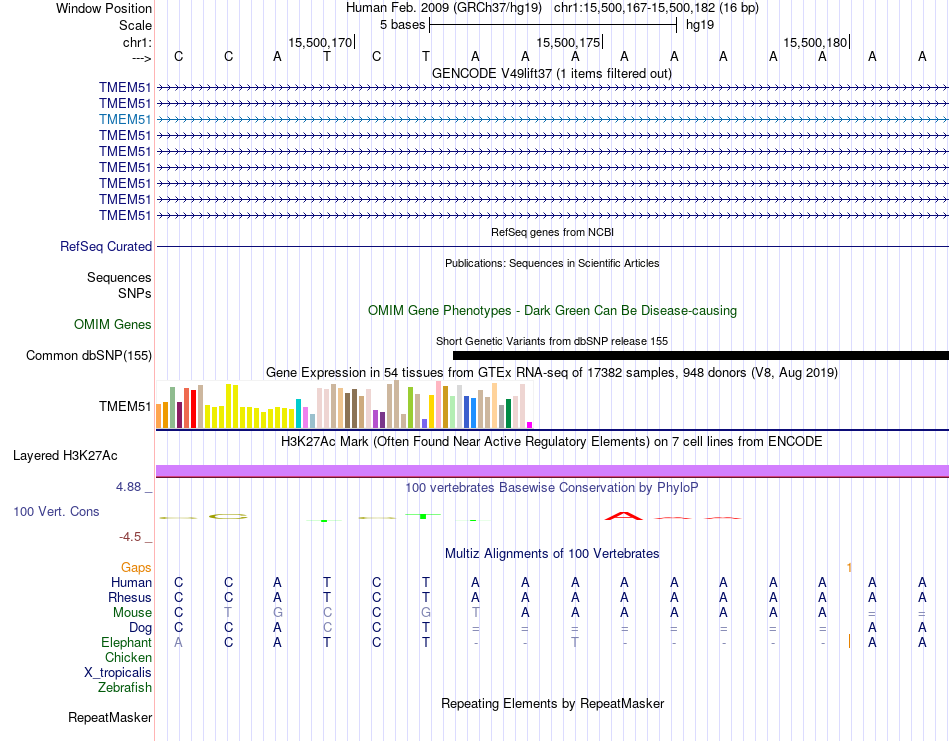
Task: Click the 5 bases scale bar
Action: (x=553, y=25)
